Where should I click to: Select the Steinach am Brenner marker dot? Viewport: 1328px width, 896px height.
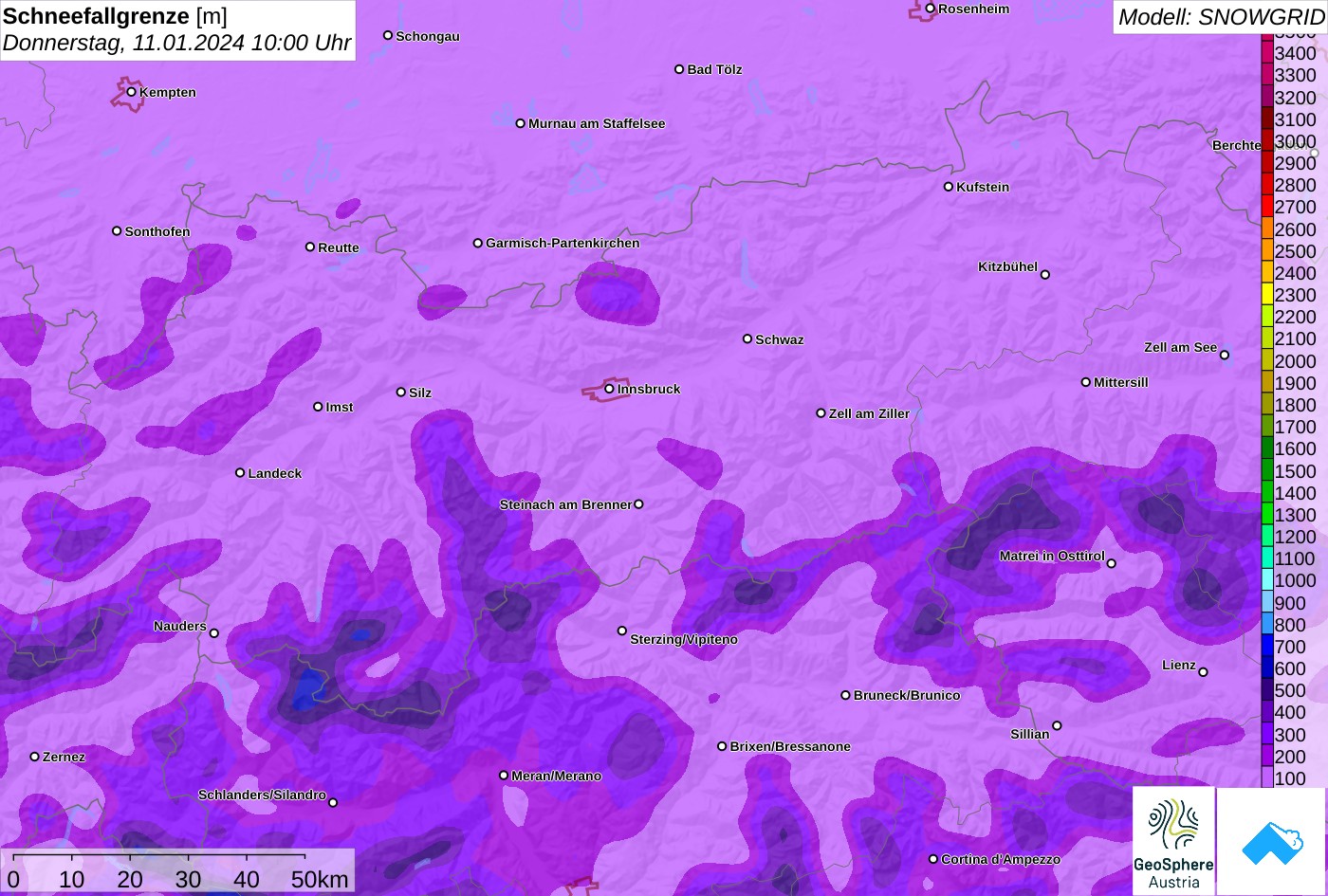point(638,504)
